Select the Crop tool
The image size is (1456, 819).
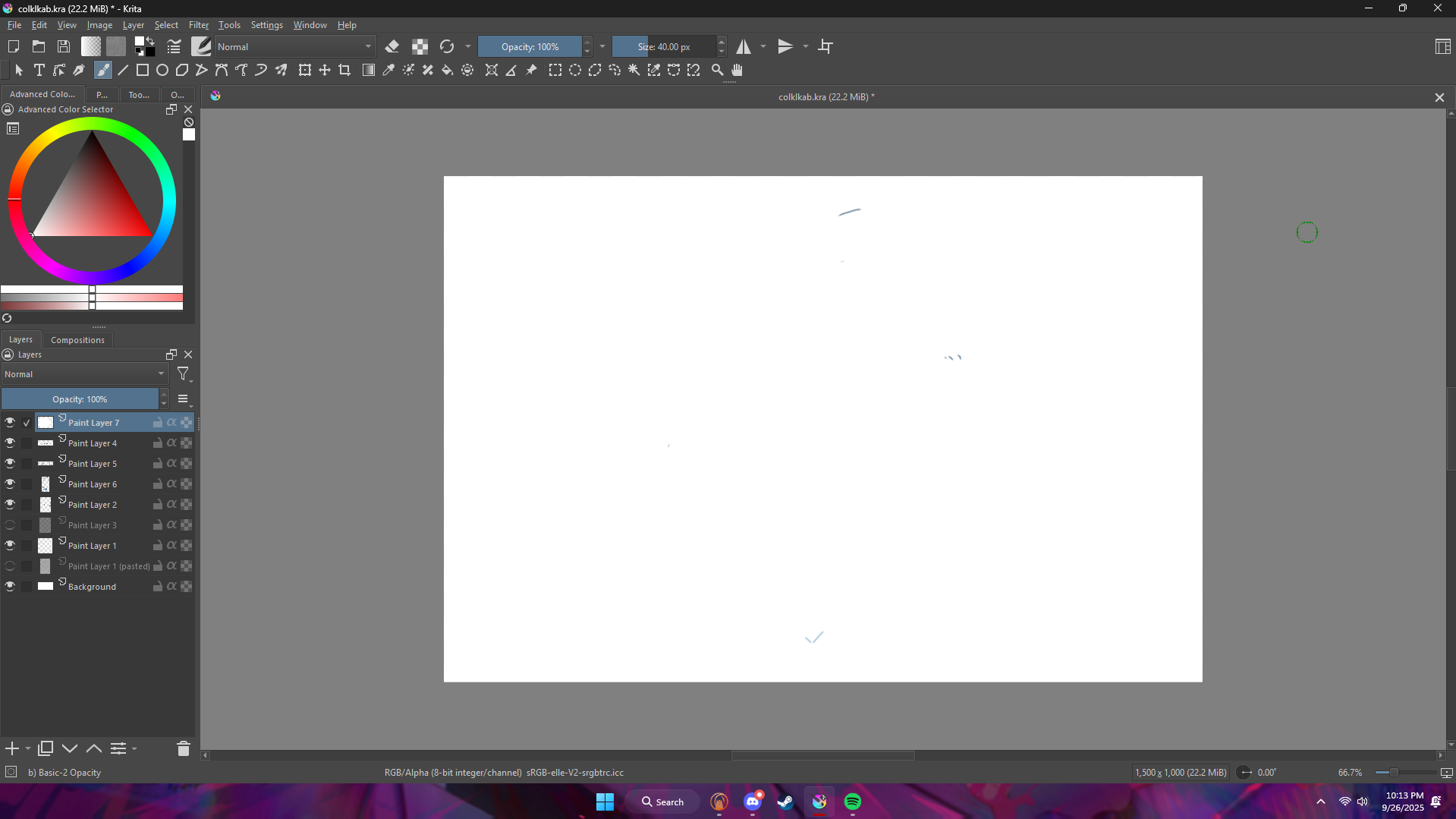pyautogui.click(x=344, y=70)
